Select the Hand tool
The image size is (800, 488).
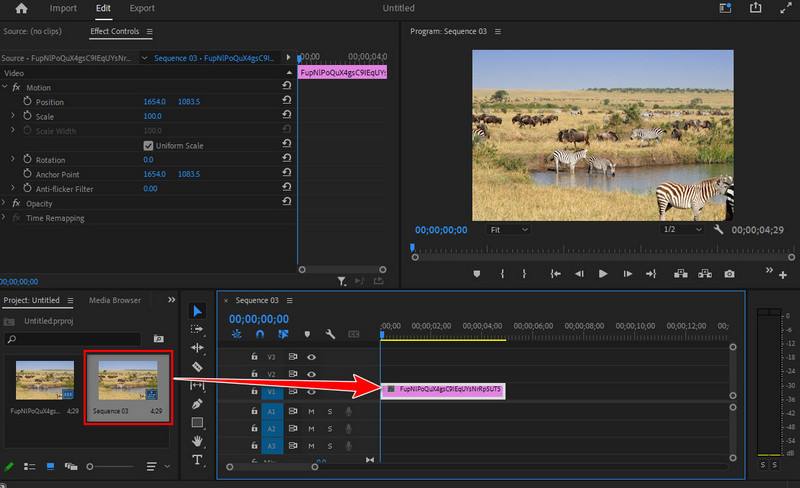pyautogui.click(x=197, y=441)
